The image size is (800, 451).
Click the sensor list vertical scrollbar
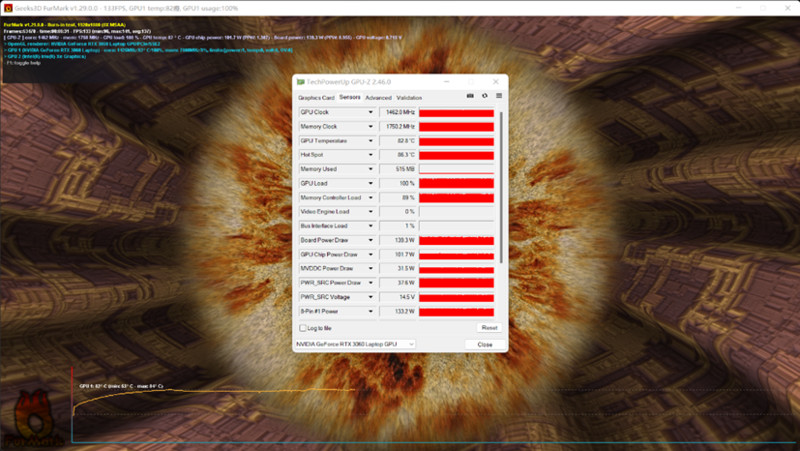pos(501,187)
